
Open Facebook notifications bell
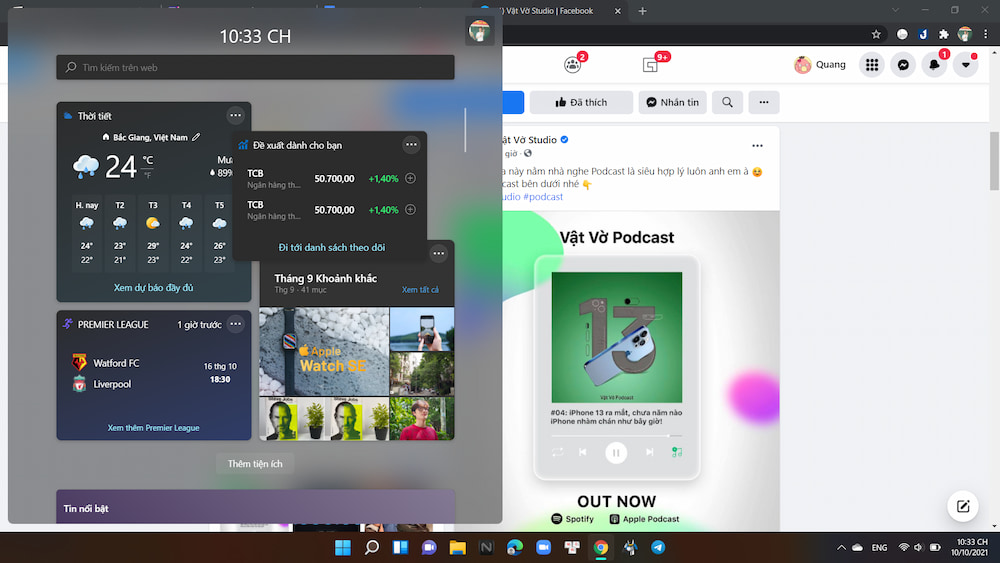point(934,65)
